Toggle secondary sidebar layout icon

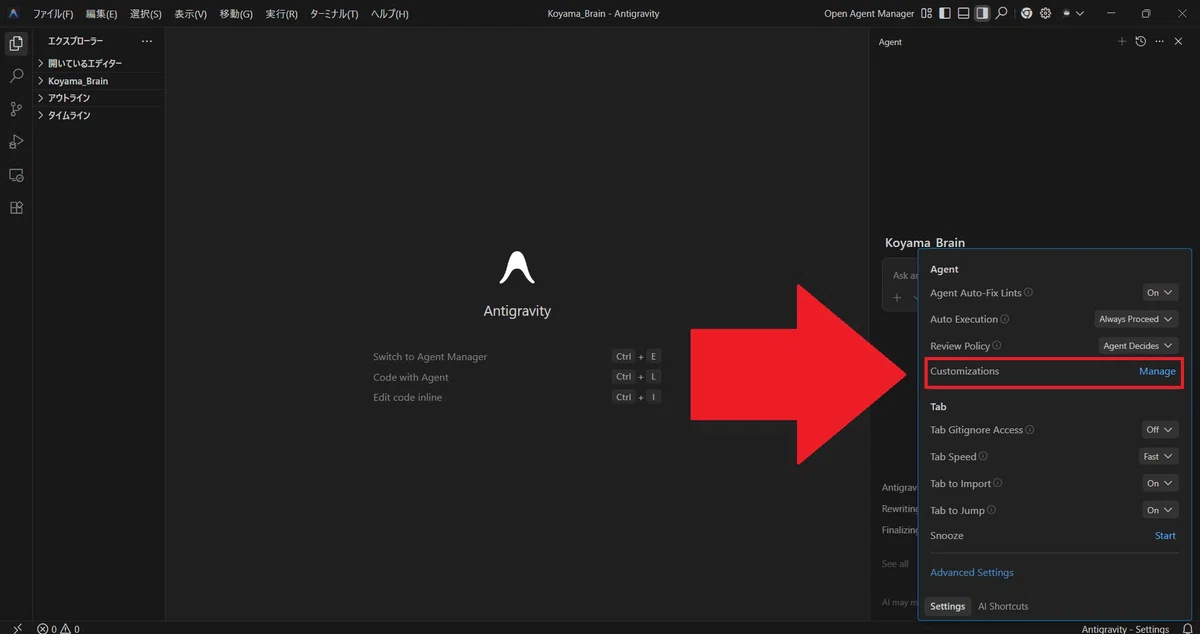[x=982, y=14]
